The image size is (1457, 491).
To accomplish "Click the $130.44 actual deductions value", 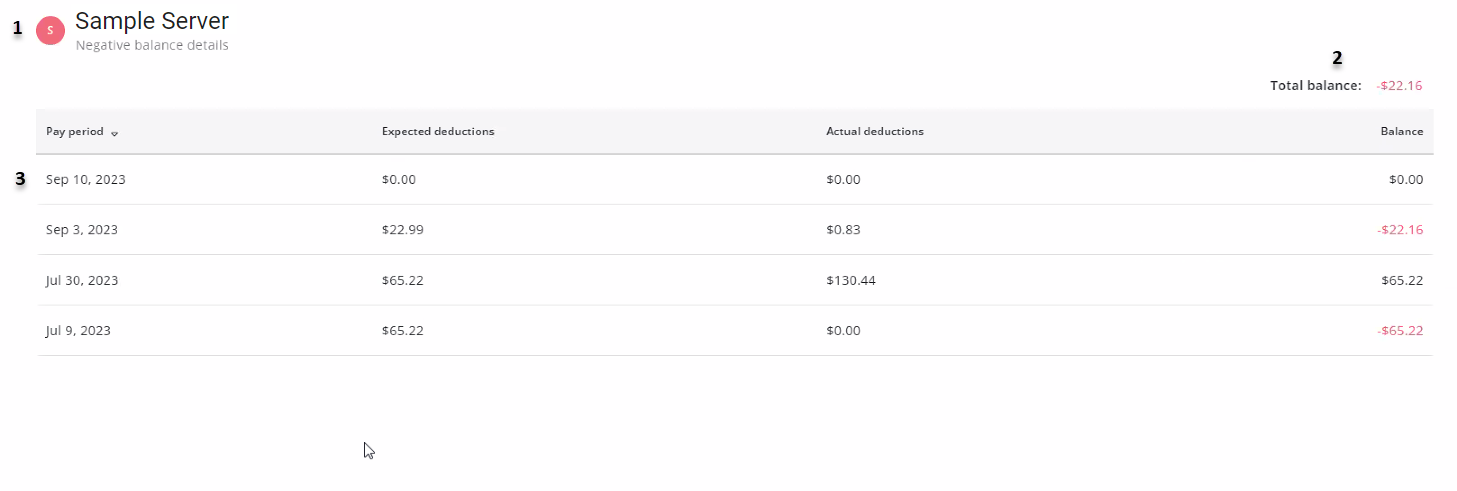I will coord(851,281).
